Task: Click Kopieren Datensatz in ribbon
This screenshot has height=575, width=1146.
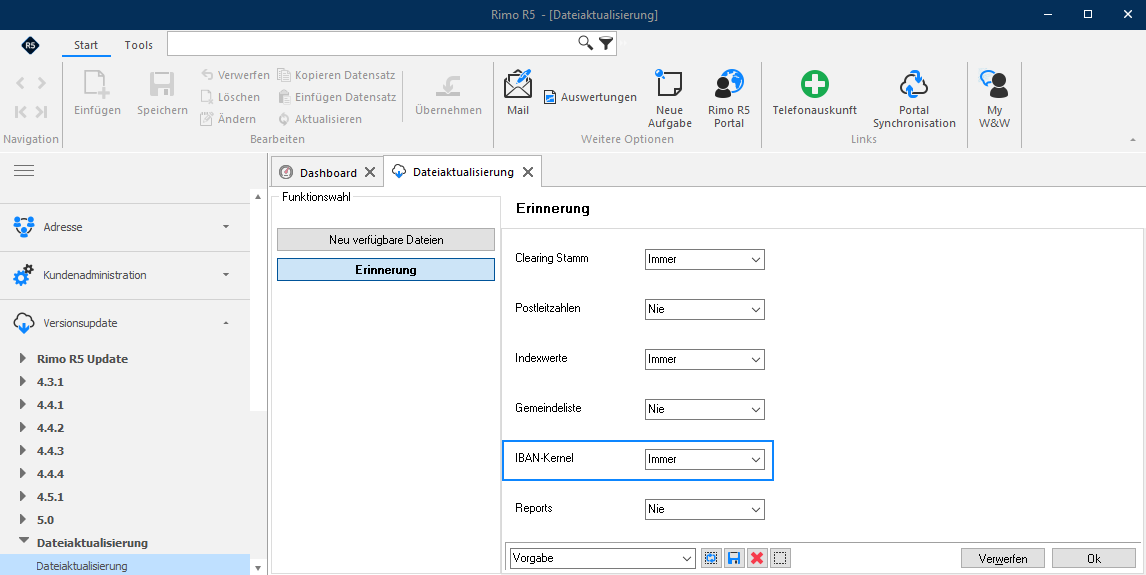Action: click(x=337, y=75)
